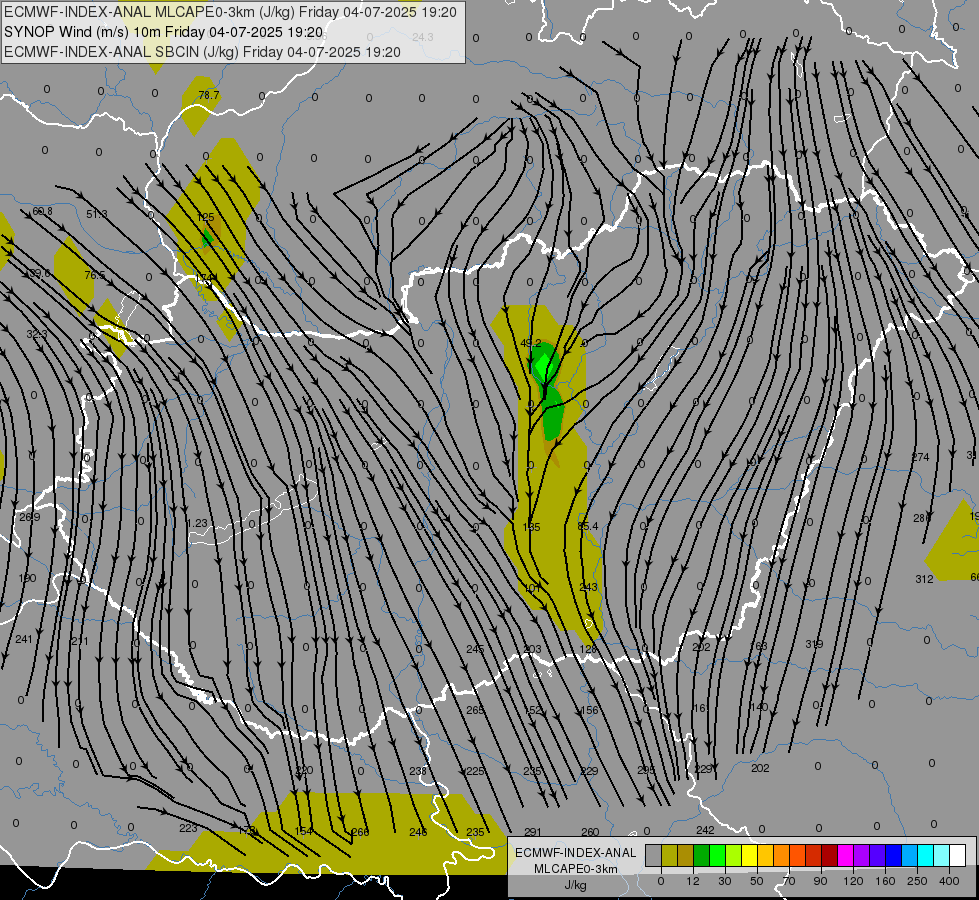Image resolution: width=979 pixels, height=900 pixels.
Task: Click the map value 76.5
Action: [94, 275]
